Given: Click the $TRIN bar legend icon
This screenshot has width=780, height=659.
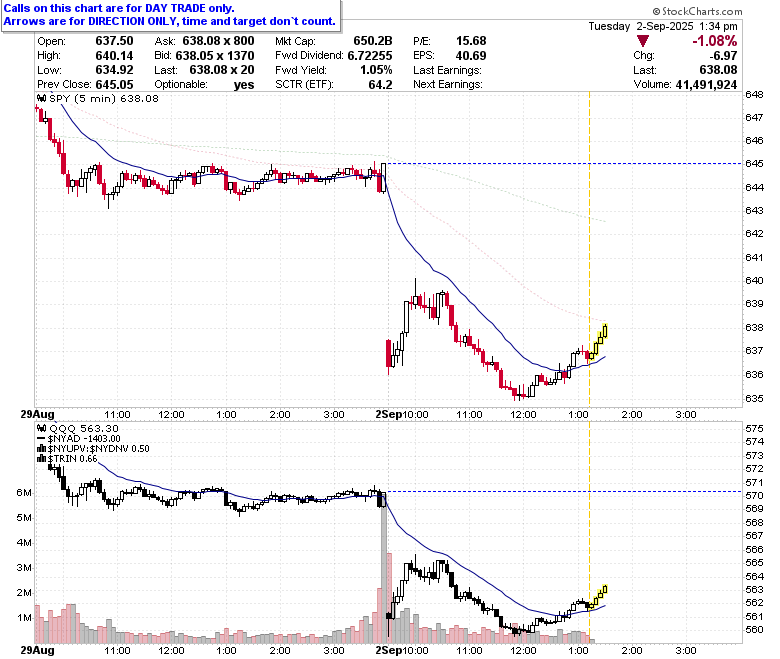Looking at the screenshot, I should pyautogui.click(x=42, y=459).
